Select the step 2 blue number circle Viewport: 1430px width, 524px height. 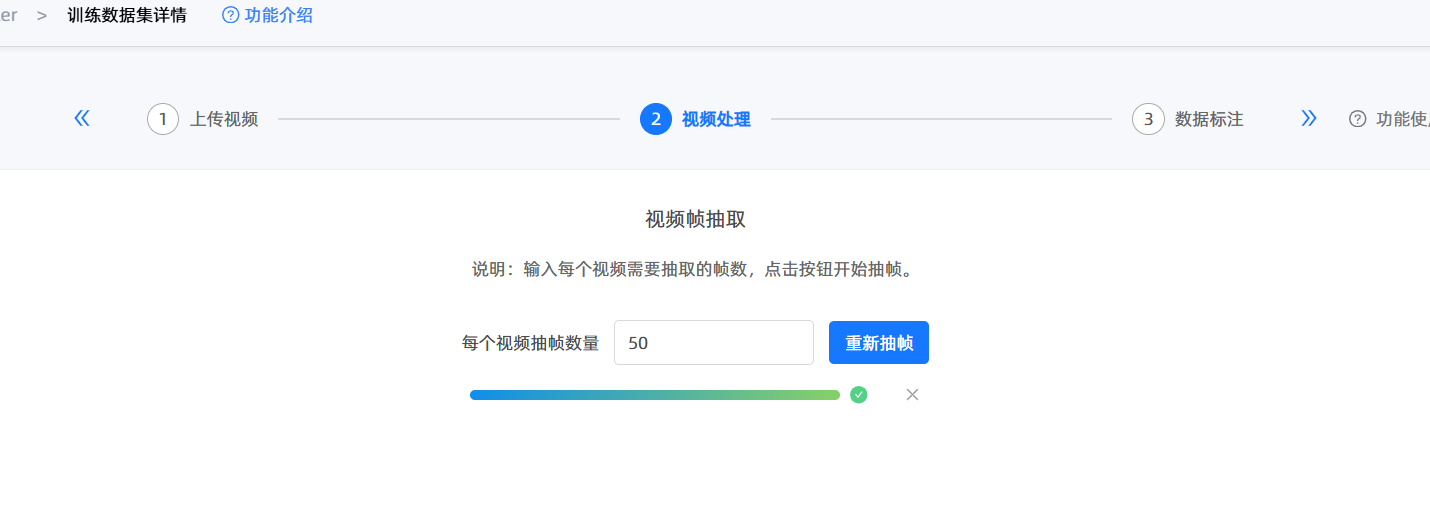(656, 119)
